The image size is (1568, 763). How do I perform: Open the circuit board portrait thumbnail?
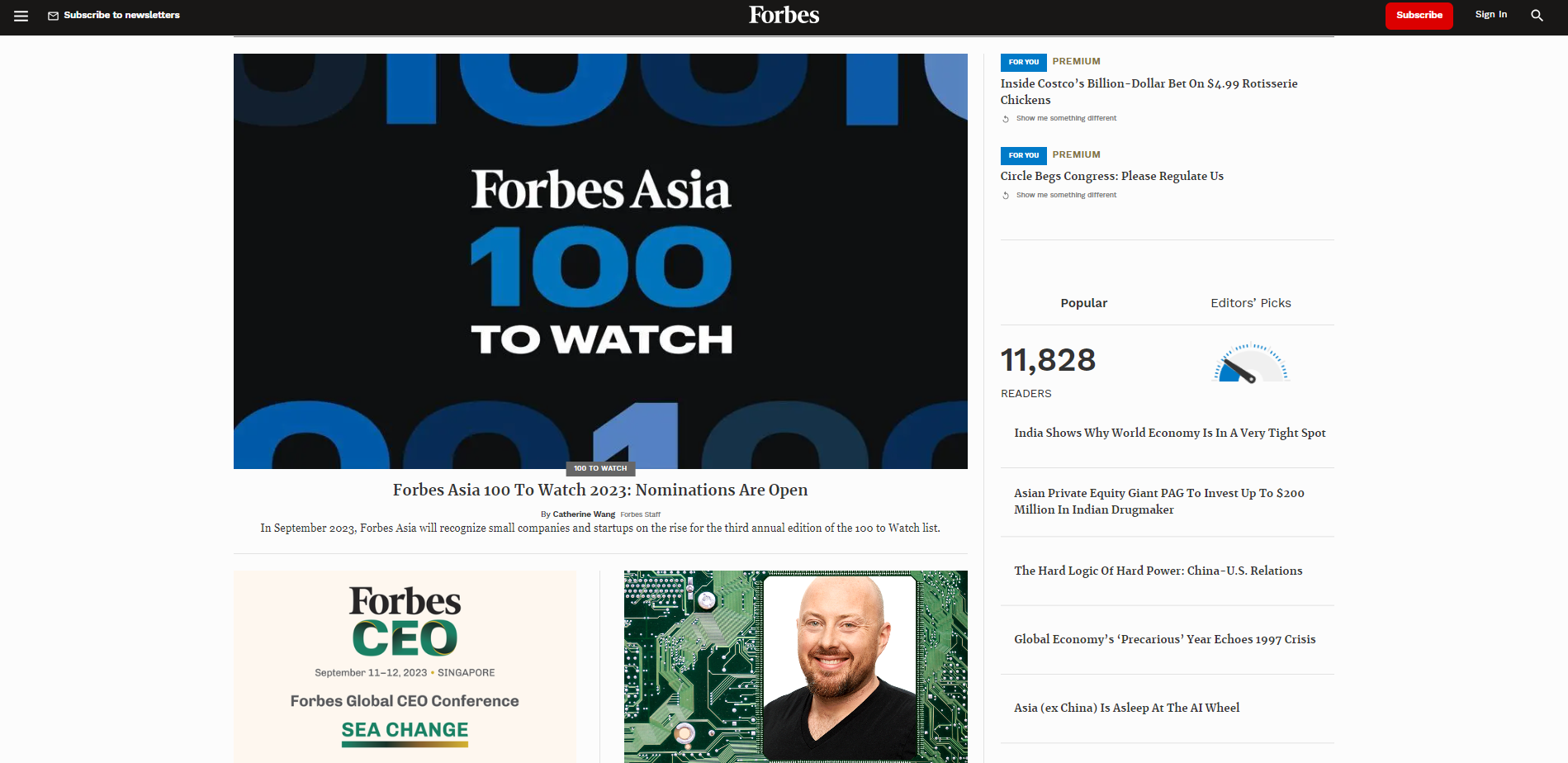795,666
